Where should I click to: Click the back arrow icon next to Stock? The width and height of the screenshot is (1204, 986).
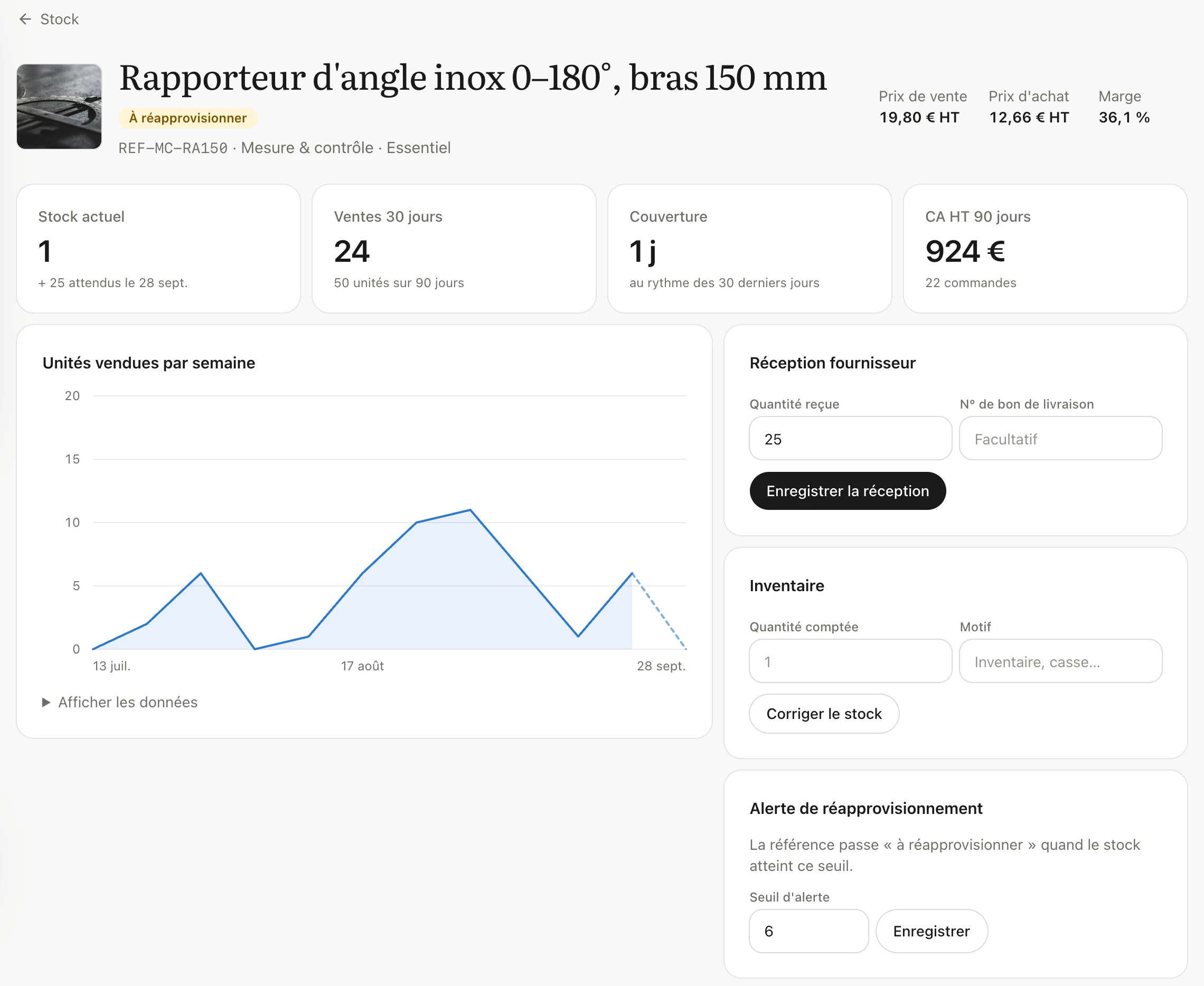pyautogui.click(x=25, y=20)
